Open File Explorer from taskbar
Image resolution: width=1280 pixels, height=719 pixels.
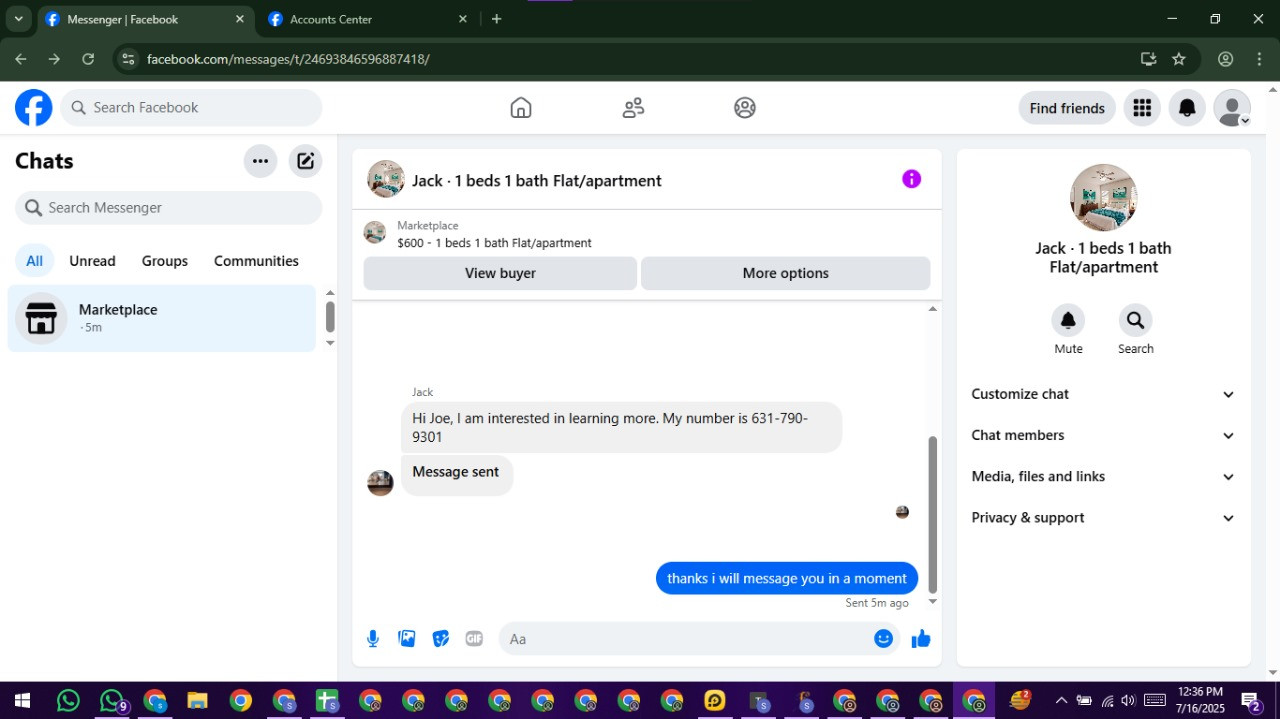[x=197, y=700]
